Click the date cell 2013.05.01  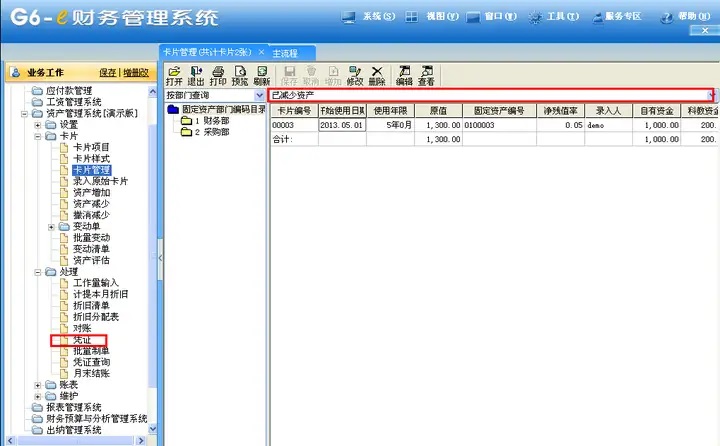(342, 125)
